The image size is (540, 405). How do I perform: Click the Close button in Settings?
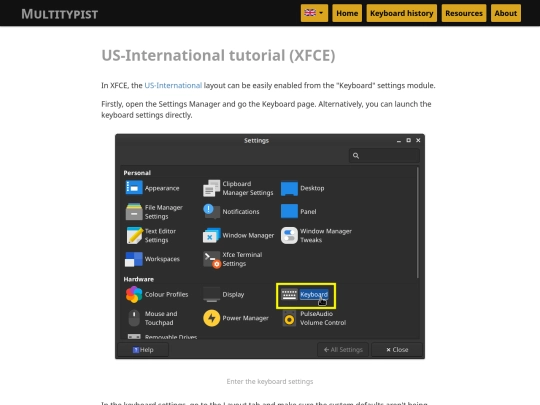397,350
